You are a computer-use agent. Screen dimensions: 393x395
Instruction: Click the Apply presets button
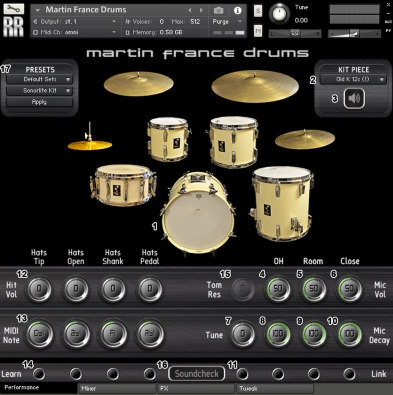39,102
